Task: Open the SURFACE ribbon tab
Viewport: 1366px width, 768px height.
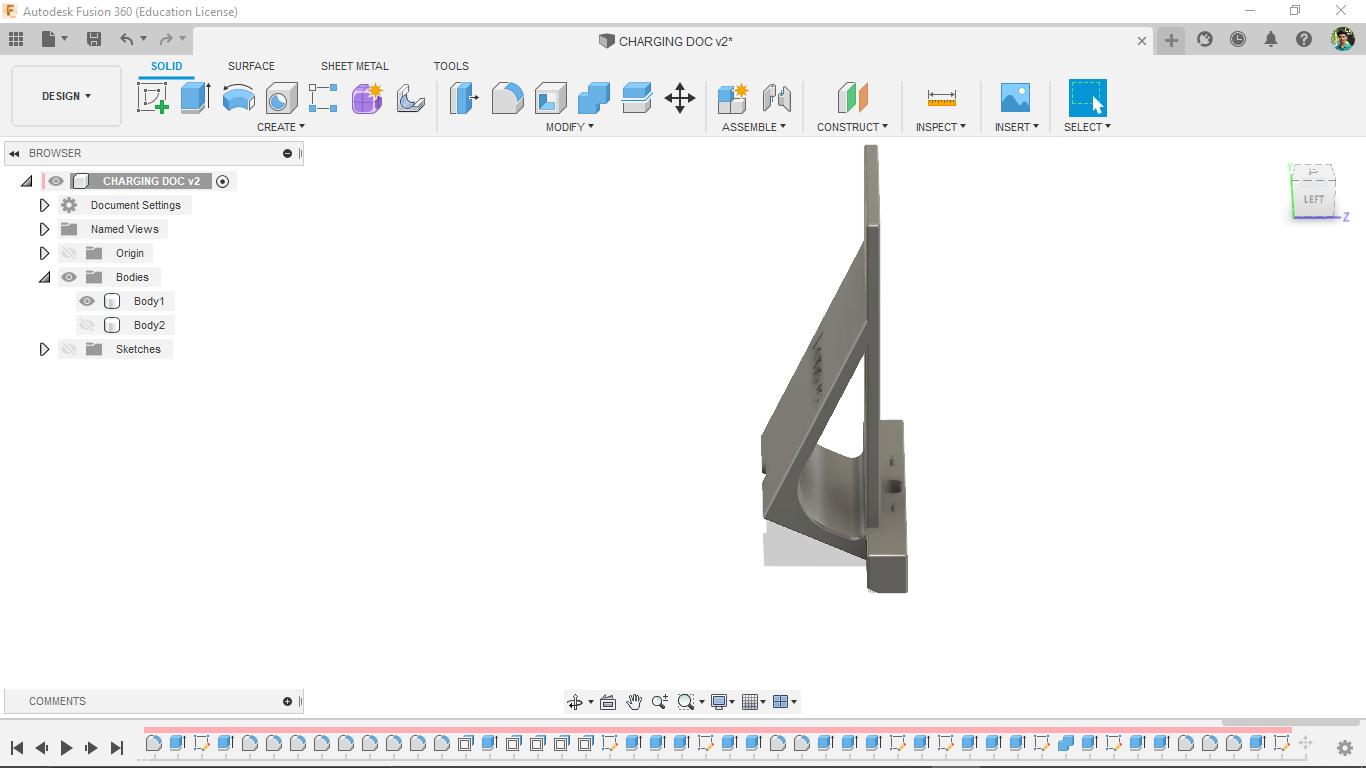Action: 251,66
